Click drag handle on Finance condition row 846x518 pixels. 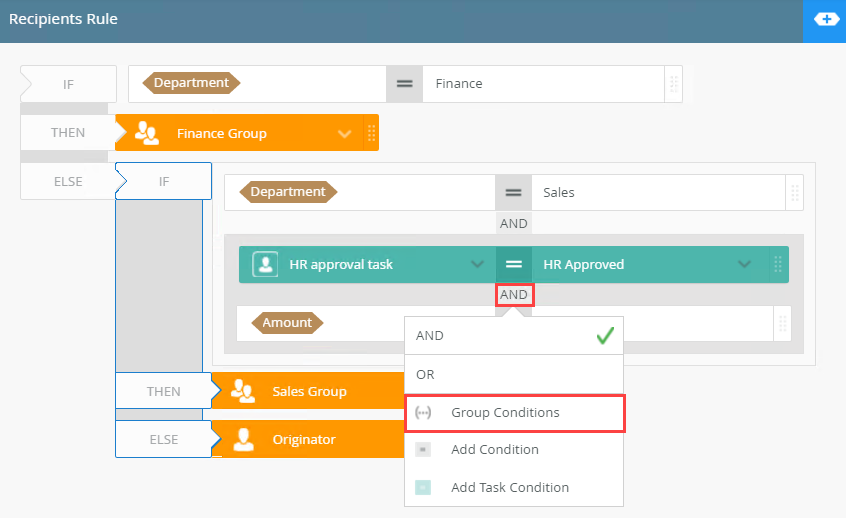pos(674,84)
